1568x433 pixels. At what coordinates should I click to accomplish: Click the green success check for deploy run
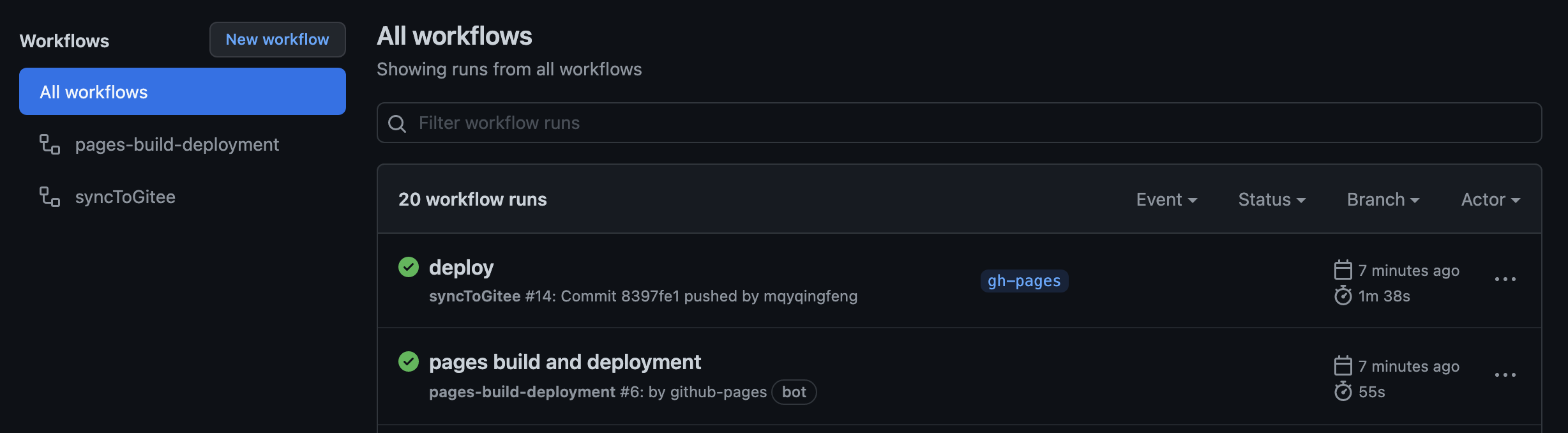click(x=409, y=267)
